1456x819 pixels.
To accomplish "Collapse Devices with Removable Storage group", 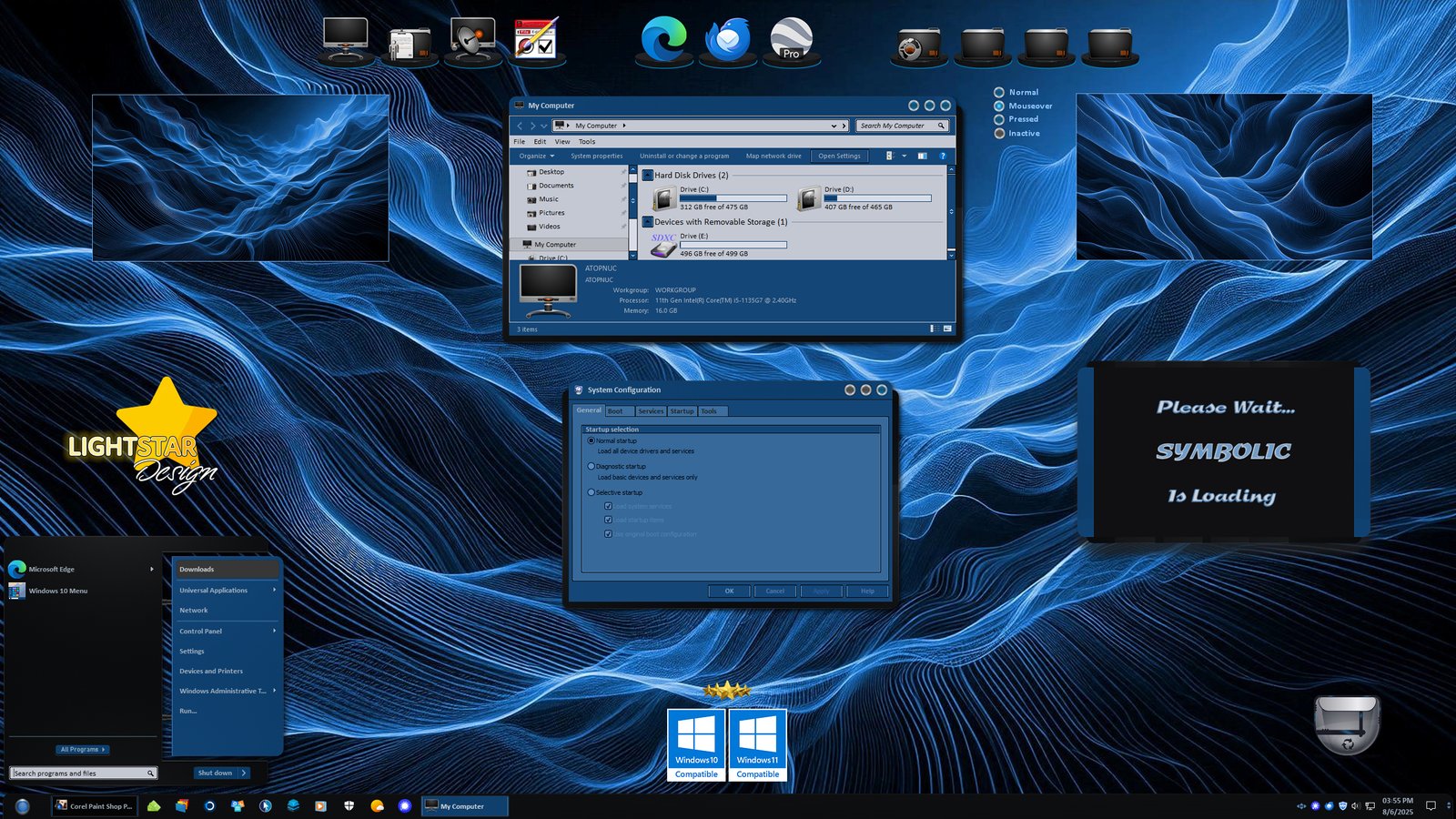I will tap(647, 221).
